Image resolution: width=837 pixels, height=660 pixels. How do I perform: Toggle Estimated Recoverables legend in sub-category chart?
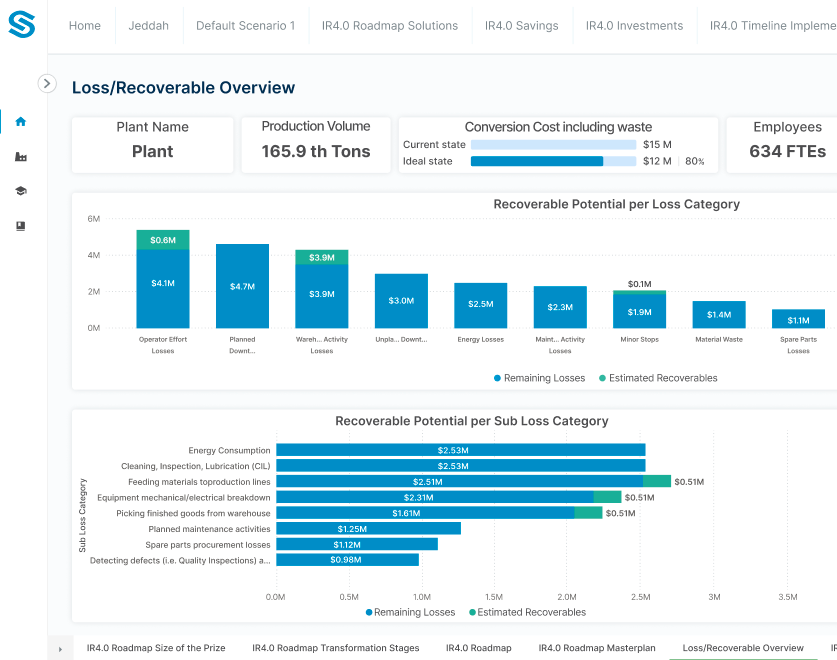click(x=527, y=612)
